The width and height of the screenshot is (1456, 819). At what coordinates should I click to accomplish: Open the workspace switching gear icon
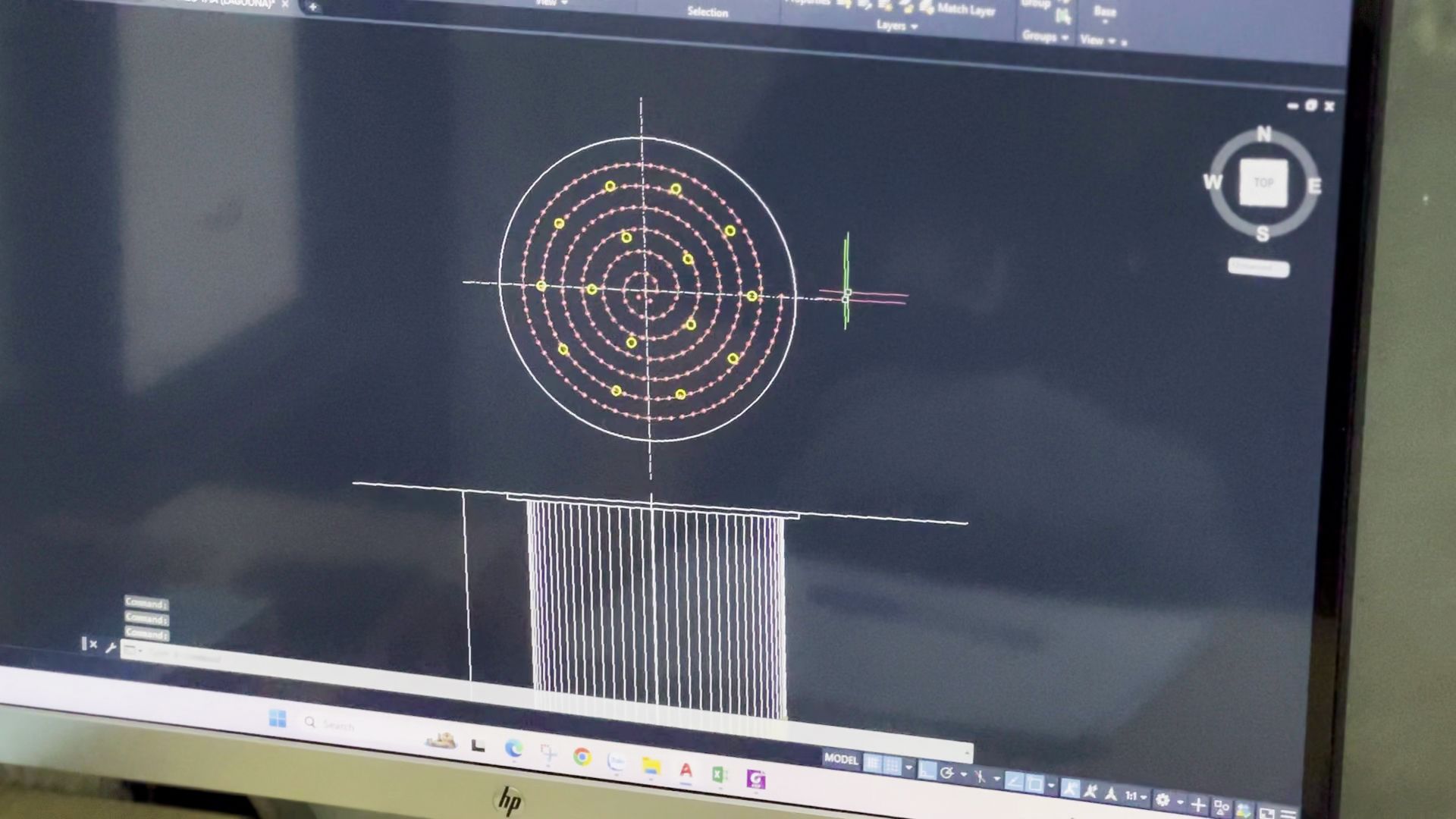coord(1163,799)
